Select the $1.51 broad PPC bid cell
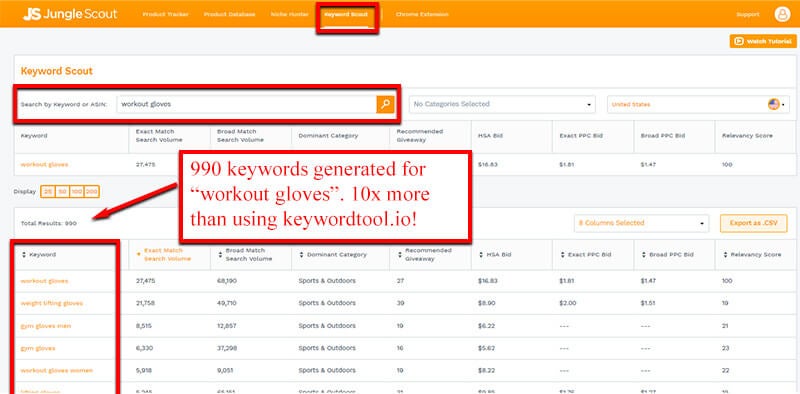 coord(648,303)
